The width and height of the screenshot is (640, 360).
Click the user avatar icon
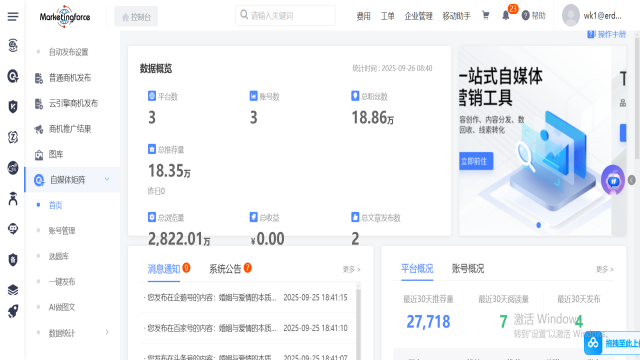pos(571,16)
